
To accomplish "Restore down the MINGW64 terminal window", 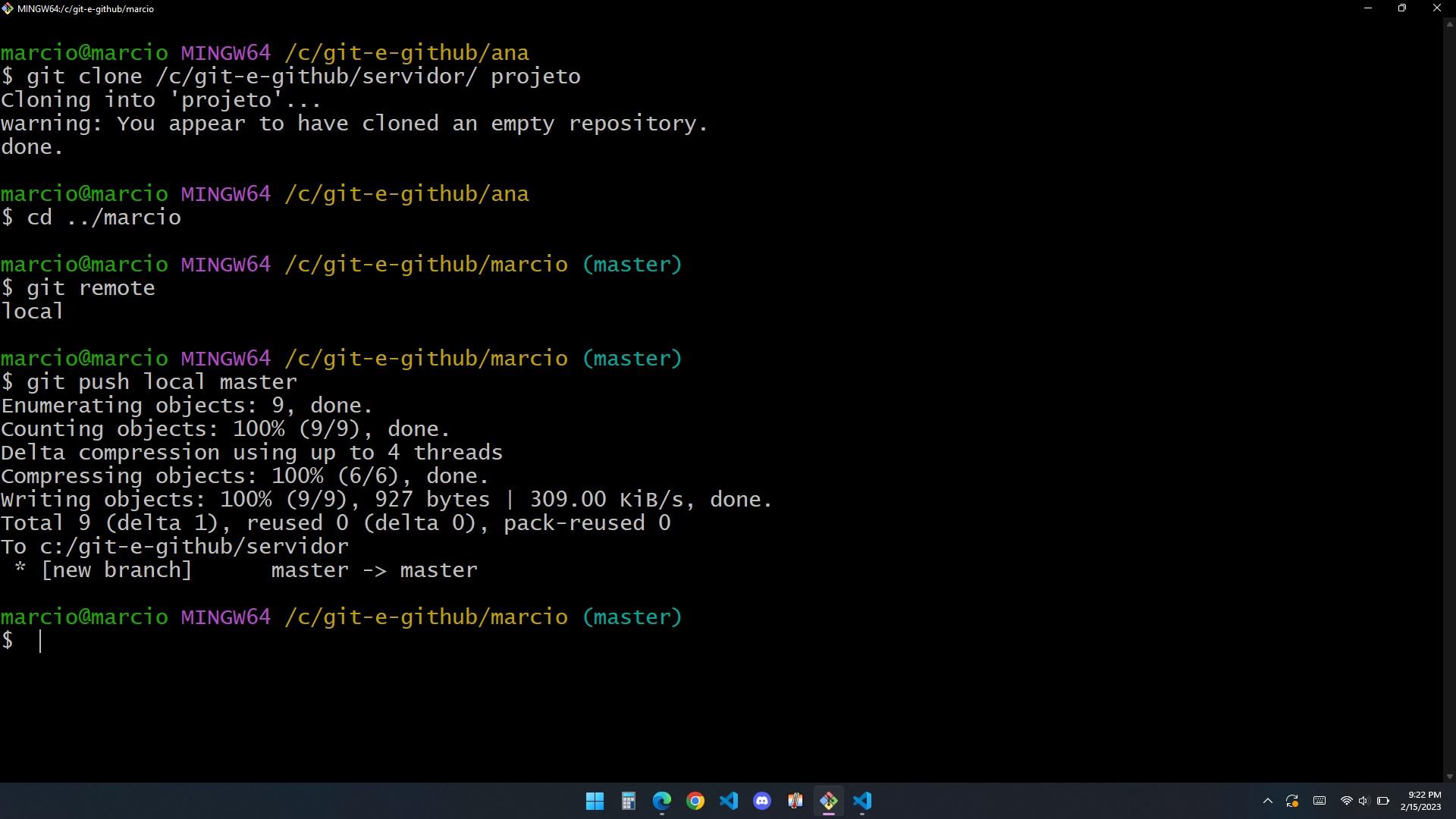I will [x=1402, y=8].
